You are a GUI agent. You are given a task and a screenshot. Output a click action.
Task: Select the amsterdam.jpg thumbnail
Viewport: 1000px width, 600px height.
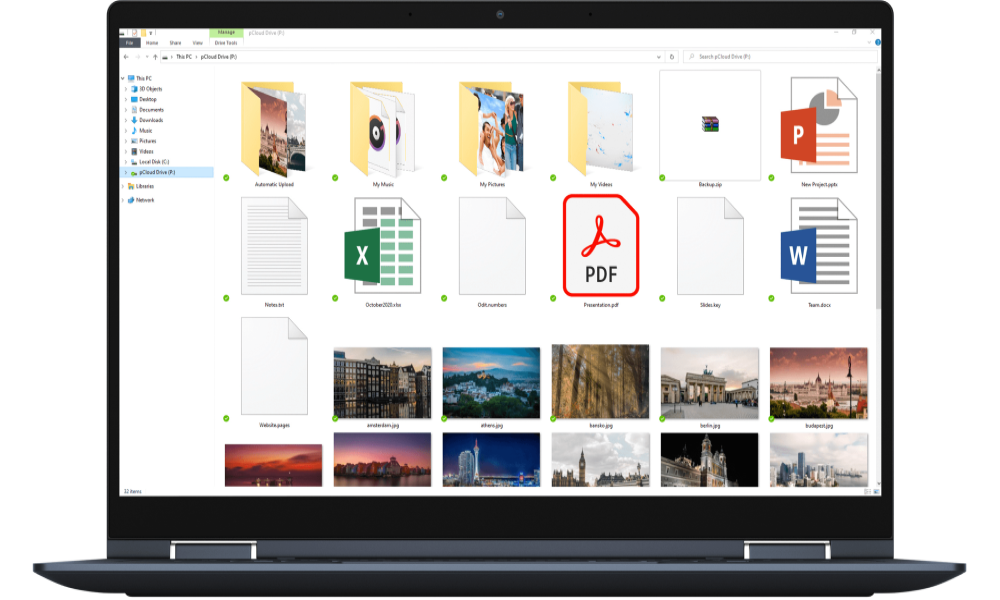[x=383, y=383]
